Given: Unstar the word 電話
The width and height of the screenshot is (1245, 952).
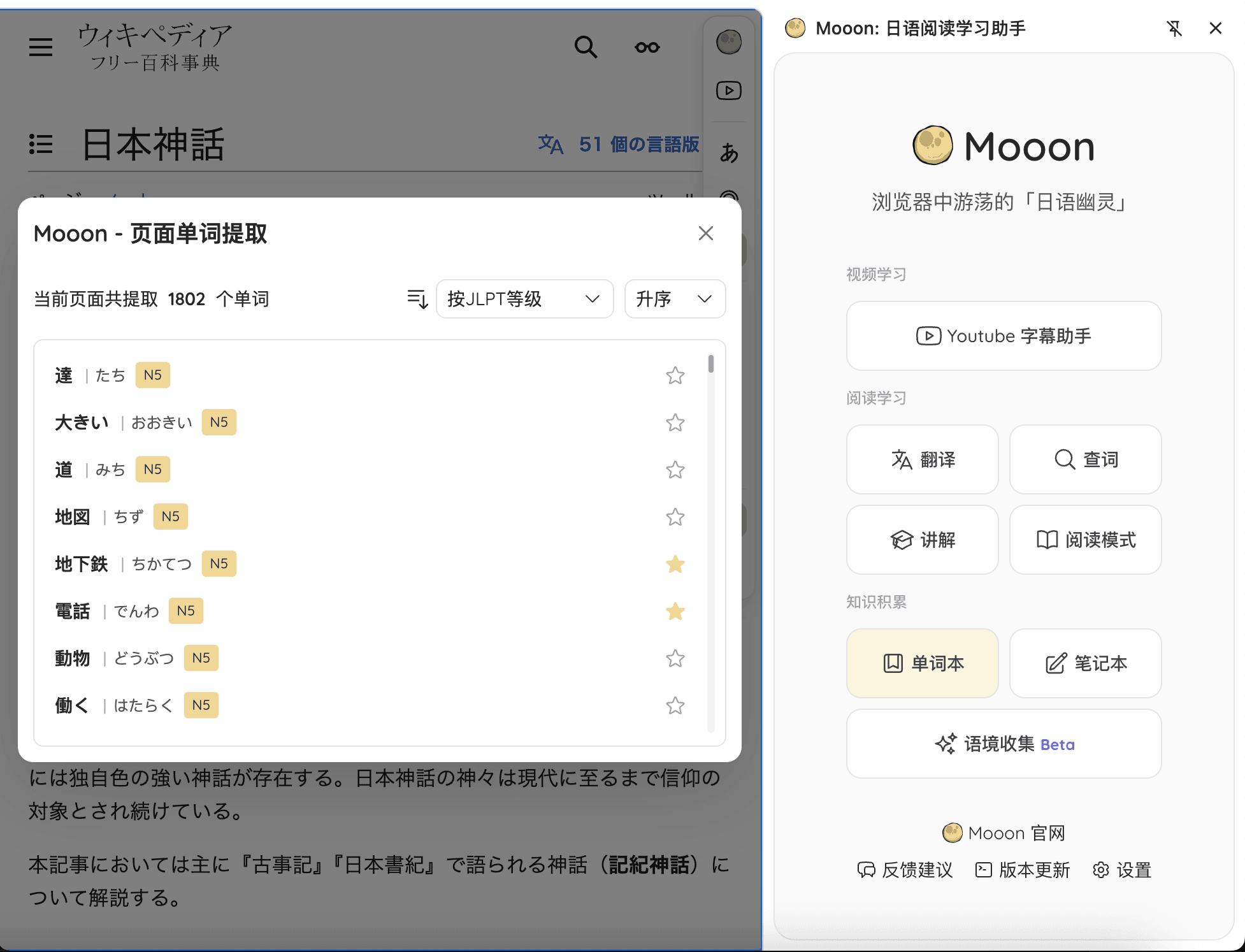Looking at the screenshot, I should pyautogui.click(x=675, y=611).
